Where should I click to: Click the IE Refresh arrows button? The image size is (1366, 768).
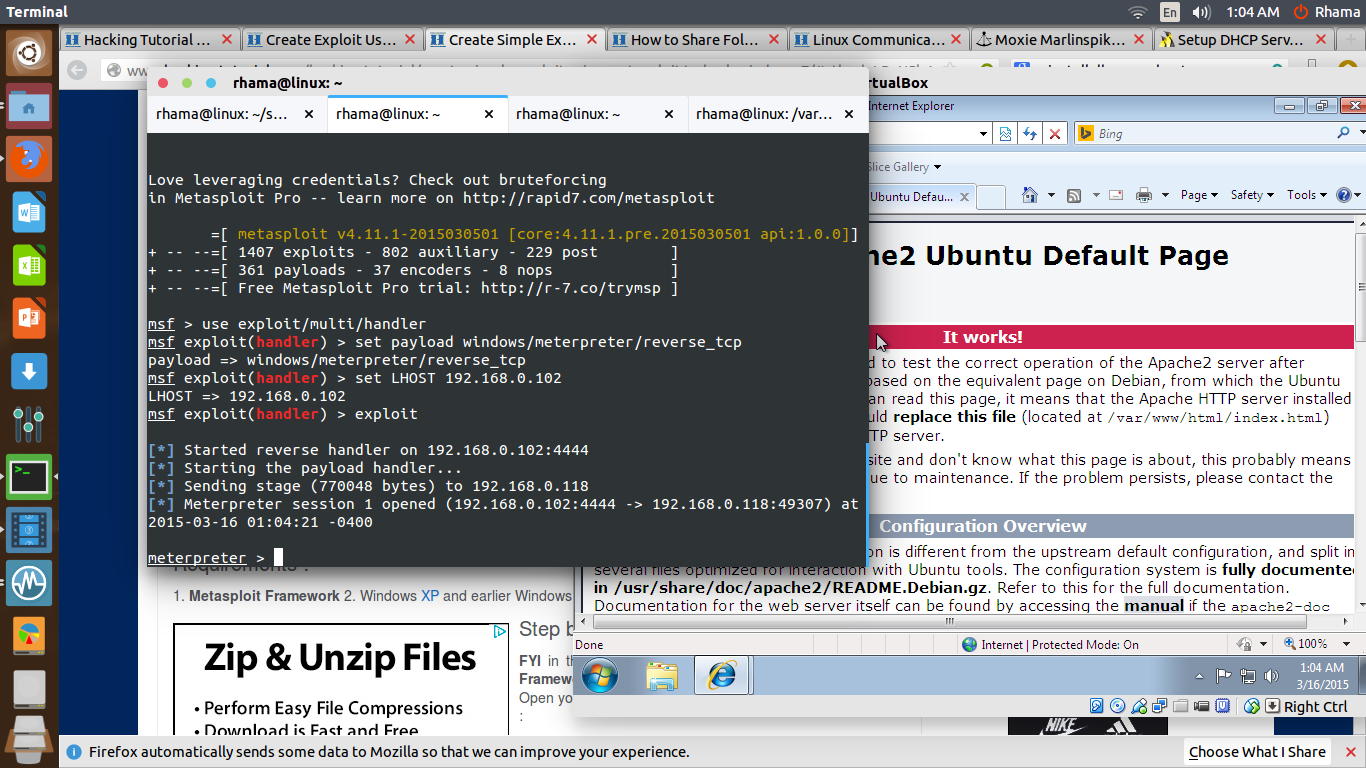(1030, 133)
